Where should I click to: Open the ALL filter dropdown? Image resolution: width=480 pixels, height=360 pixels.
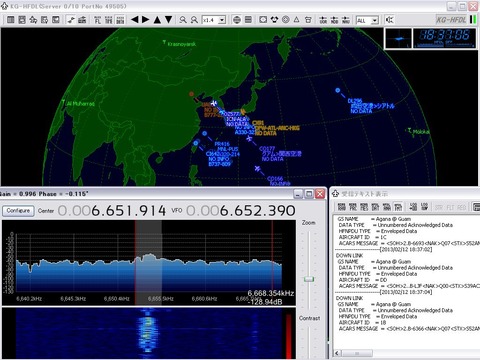pyautogui.click(x=375, y=20)
